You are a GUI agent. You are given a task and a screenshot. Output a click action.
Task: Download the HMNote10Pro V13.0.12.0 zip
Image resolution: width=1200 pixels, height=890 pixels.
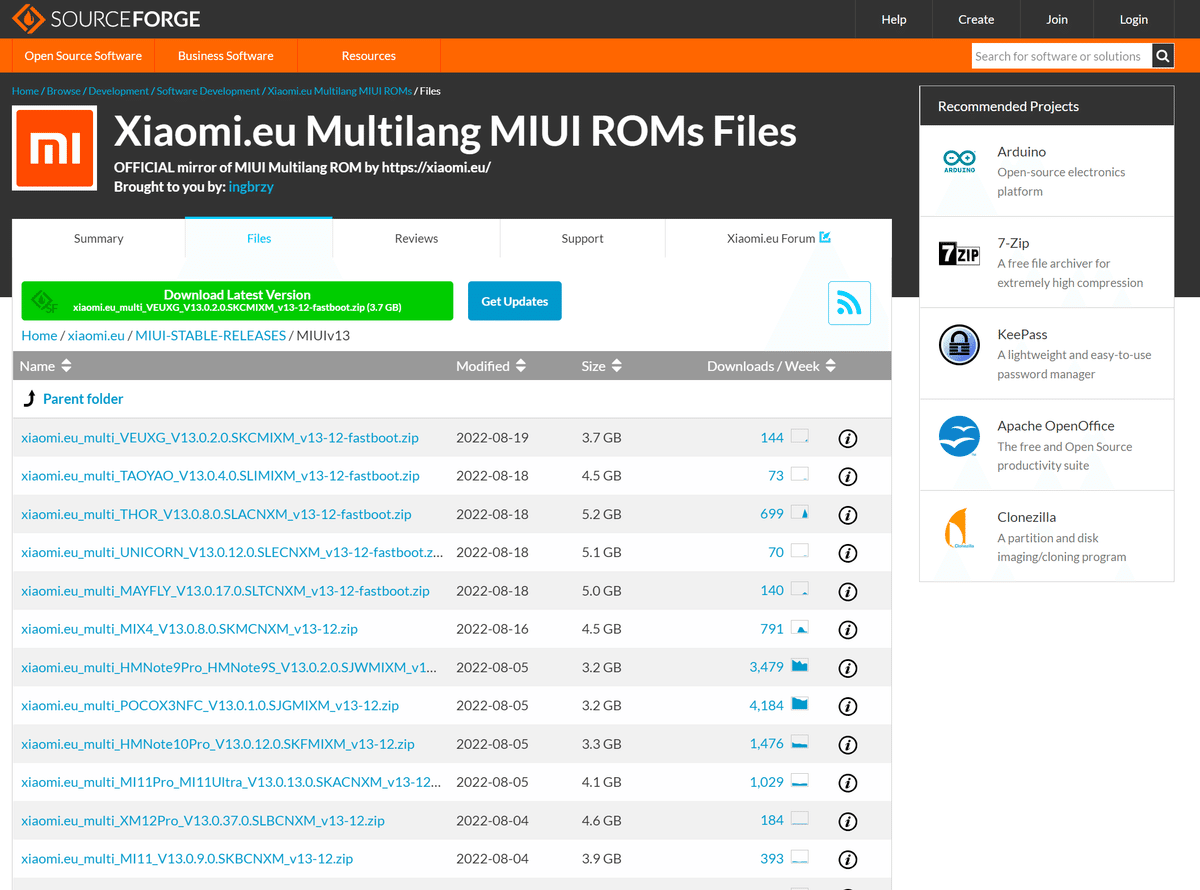218,744
